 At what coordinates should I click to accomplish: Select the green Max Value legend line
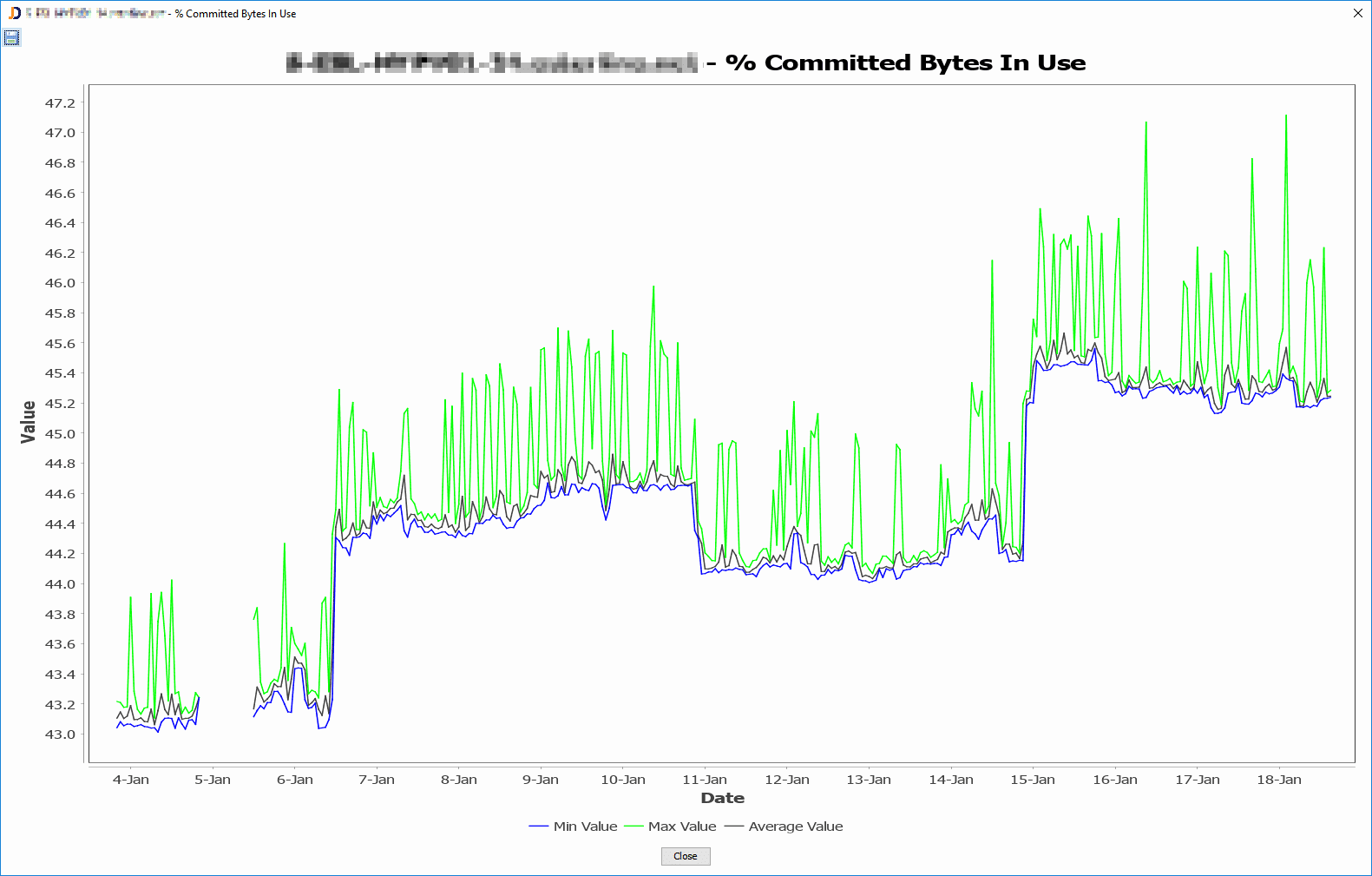pyautogui.click(x=633, y=827)
